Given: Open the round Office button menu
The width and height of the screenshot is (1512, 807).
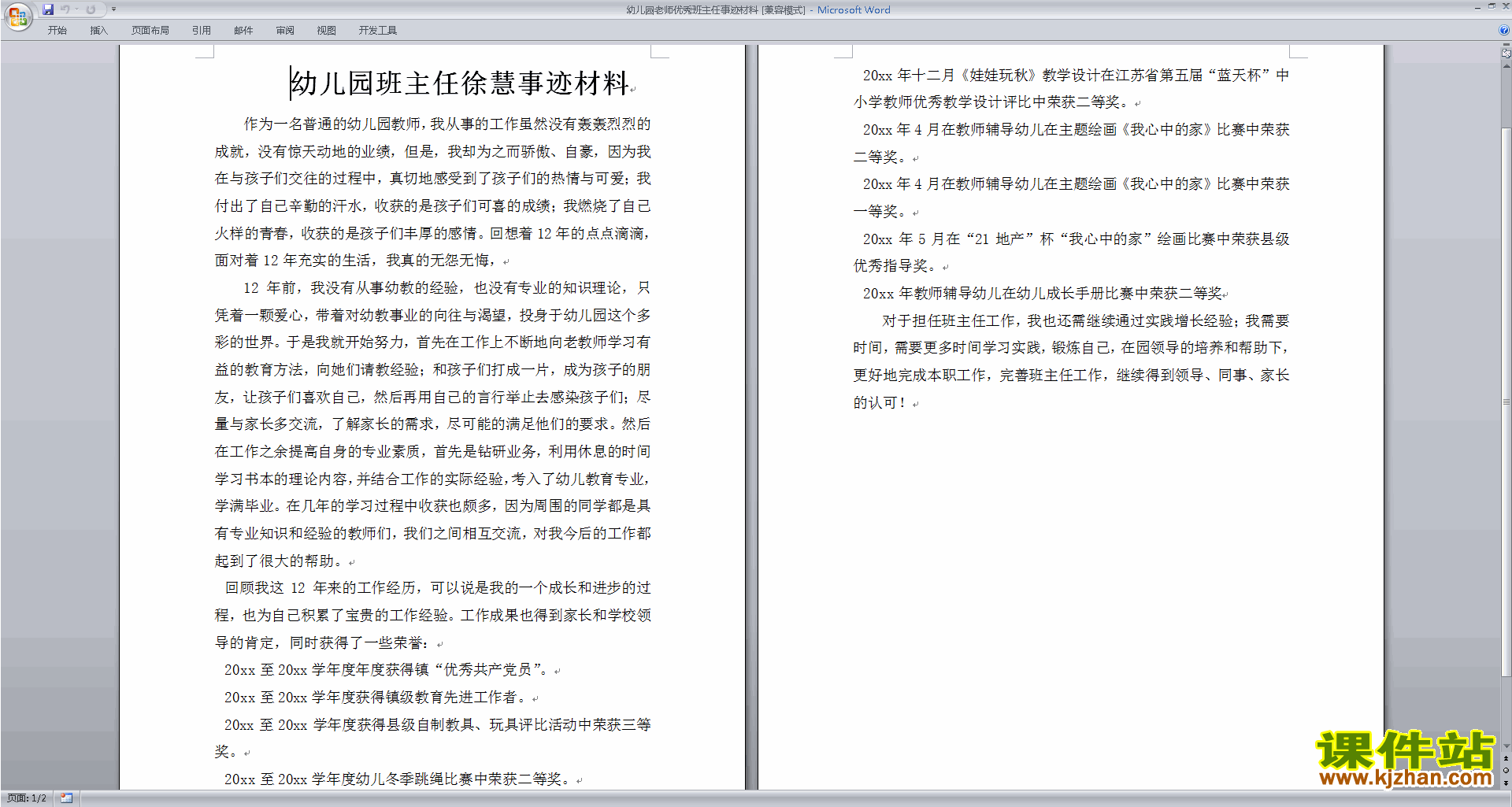Looking at the screenshot, I should tap(17, 17).
